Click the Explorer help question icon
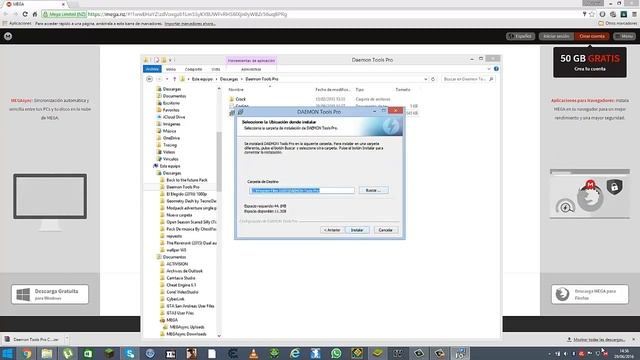The width and height of the screenshot is (640, 360). pyautogui.click(x=496, y=69)
